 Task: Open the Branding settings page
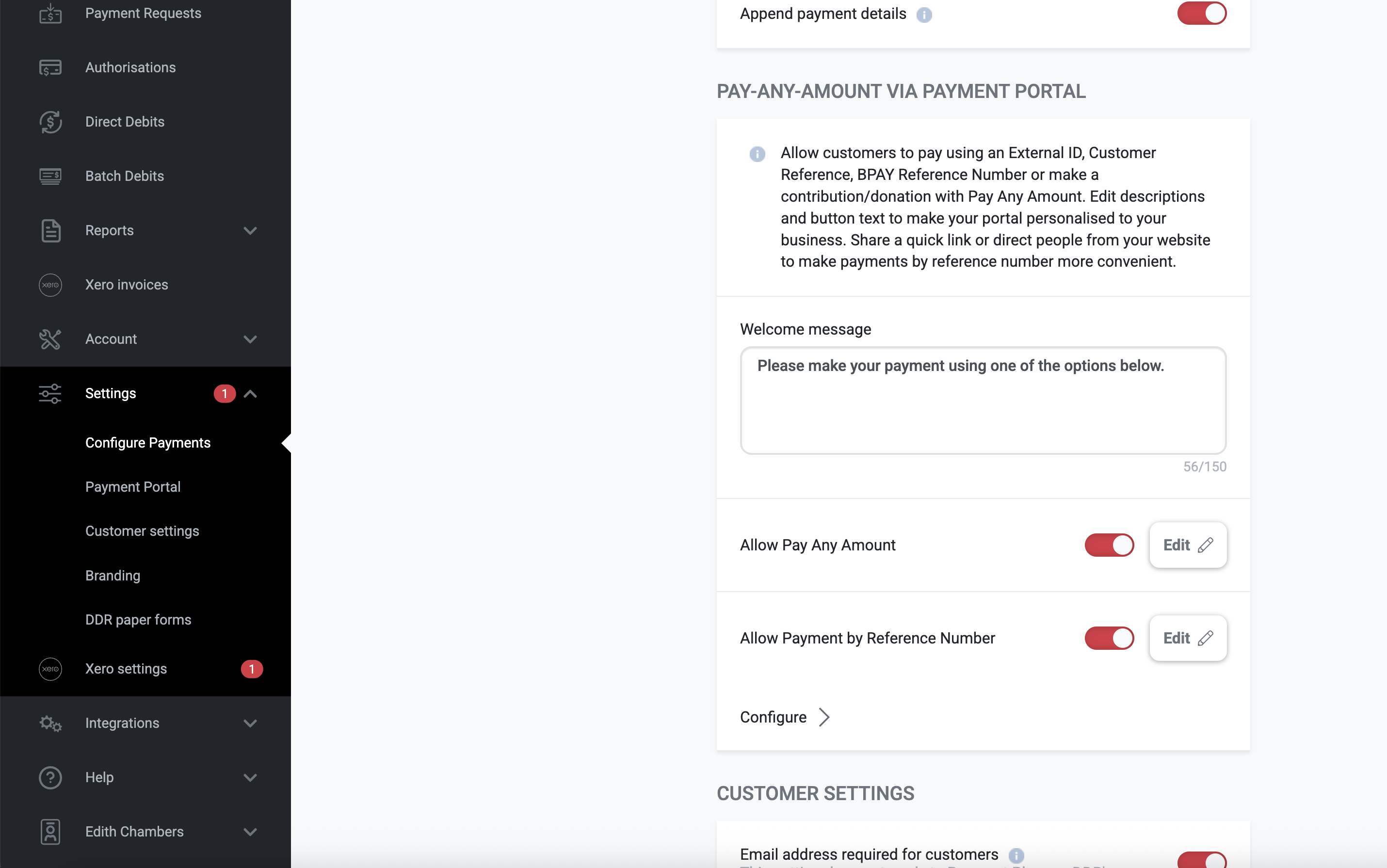pyautogui.click(x=113, y=575)
